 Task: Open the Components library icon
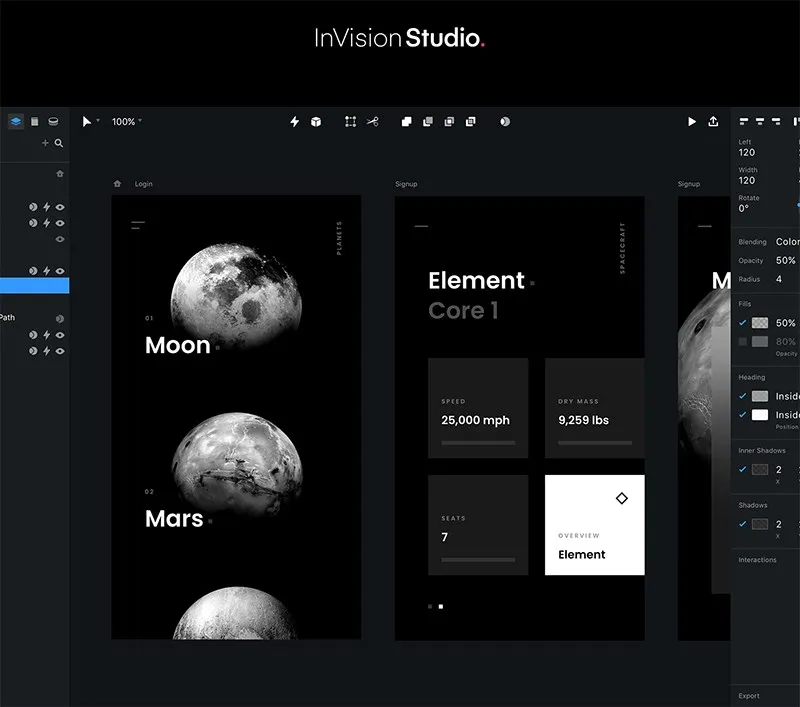pyautogui.click(x=52, y=121)
